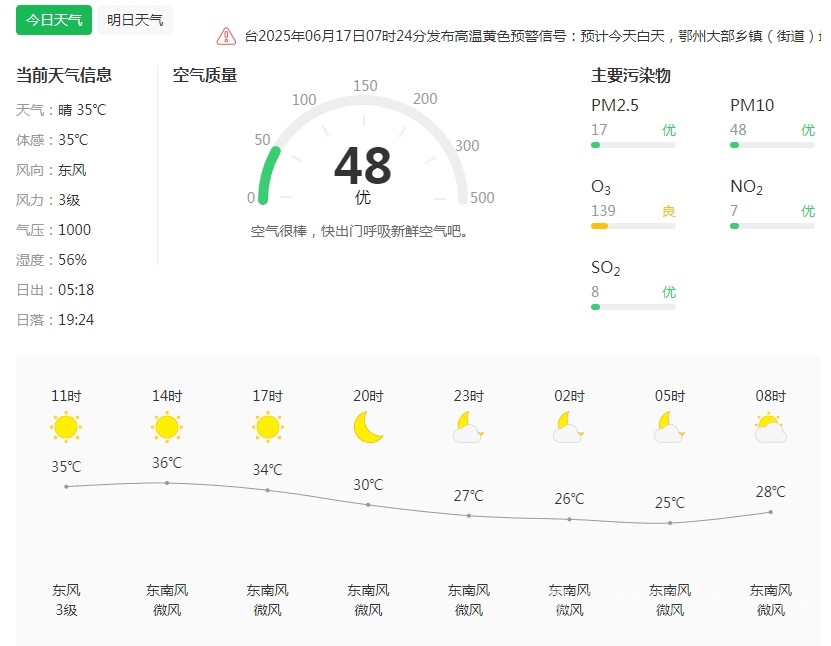Screen dimensions: 831x646
Task: Click the sun icon for 11时
Action: pyautogui.click(x=66, y=427)
